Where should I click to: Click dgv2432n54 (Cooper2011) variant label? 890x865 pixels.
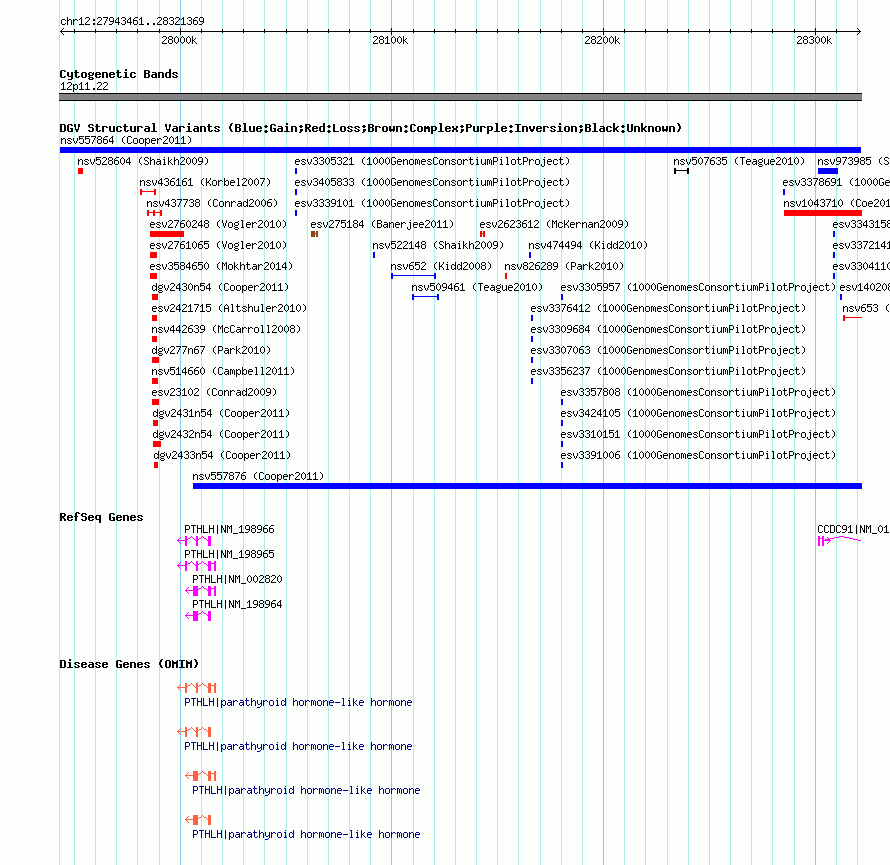pyautogui.click(x=221, y=434)
